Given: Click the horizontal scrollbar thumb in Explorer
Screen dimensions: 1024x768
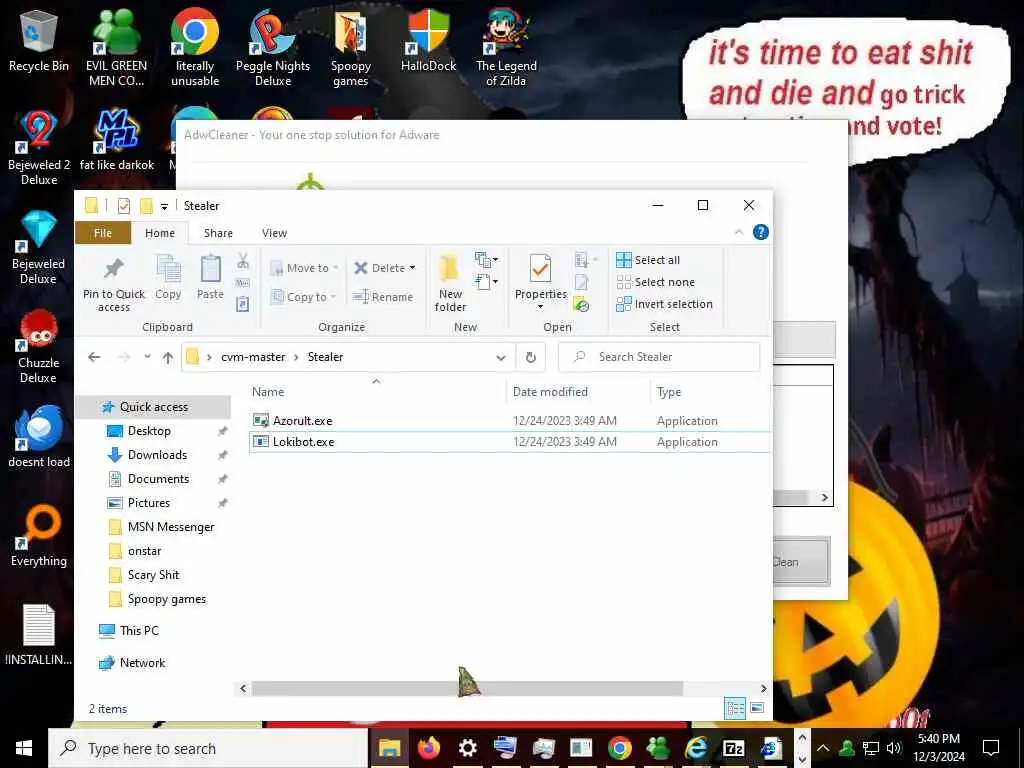Looking at the screenshot, I should click(x=467, y=688).
